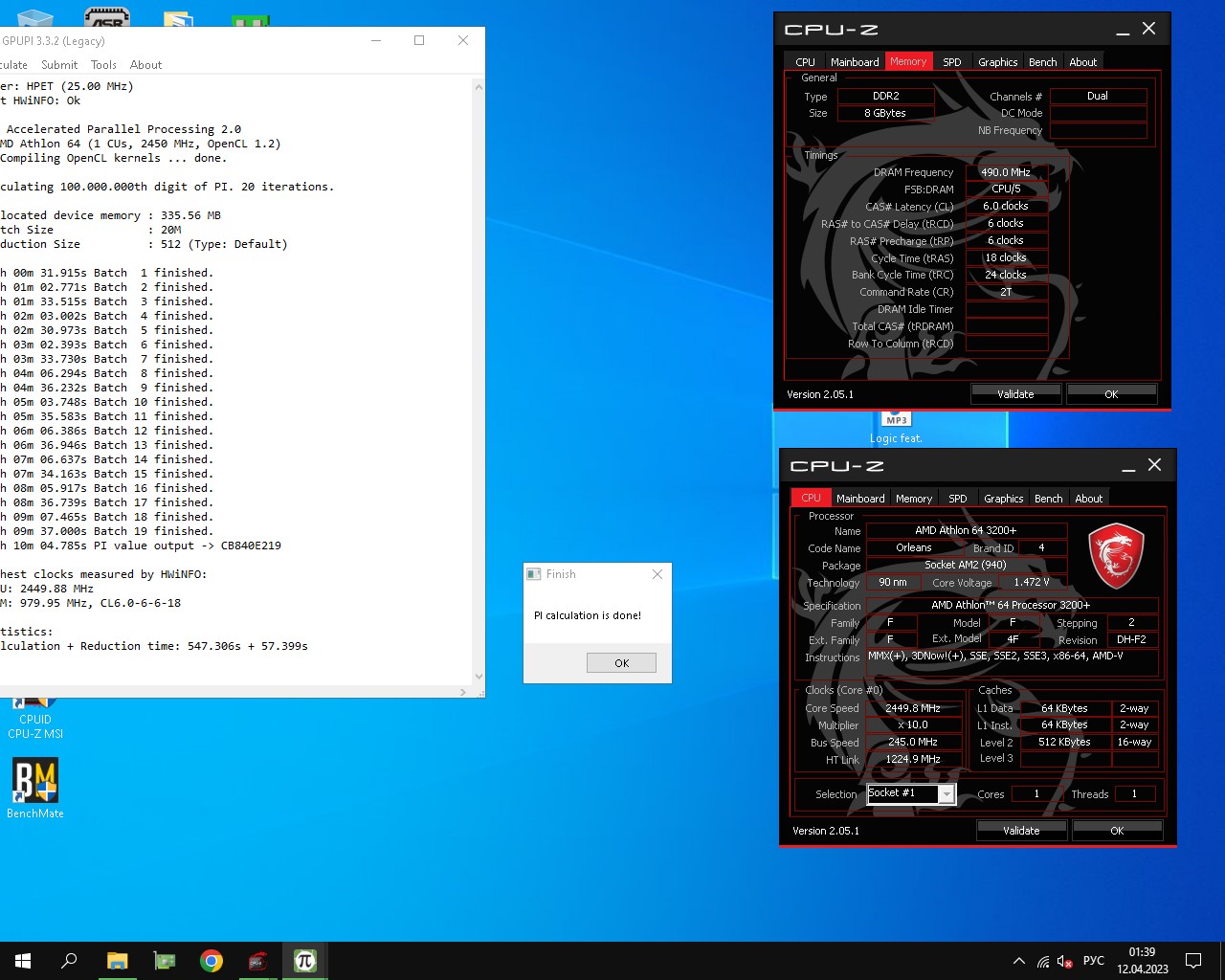
Task: Click the green board taskbar icon
Action: [x=165, y=961]
